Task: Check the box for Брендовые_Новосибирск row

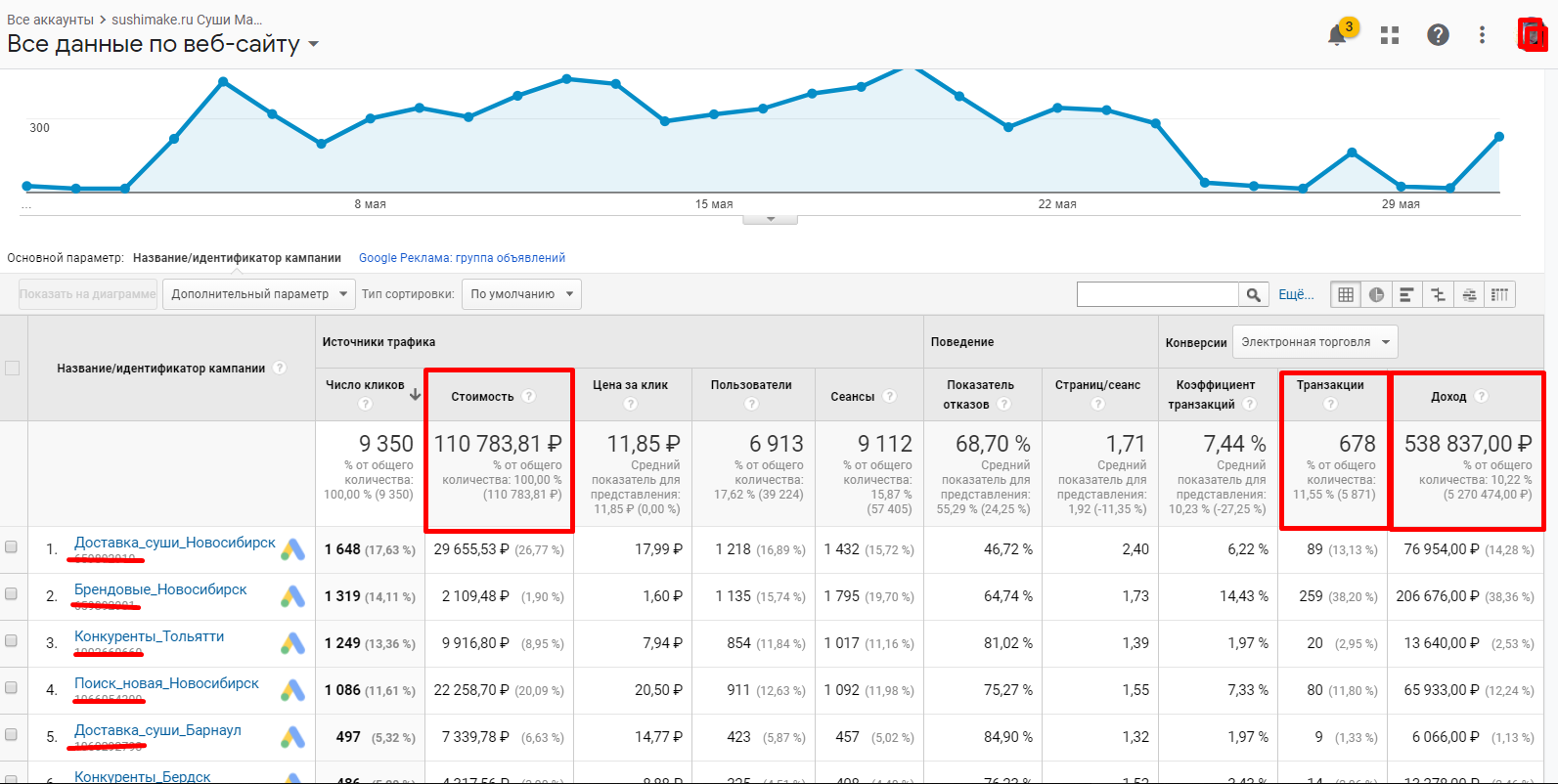Action: pyautogui.click(x=12, y=593)
